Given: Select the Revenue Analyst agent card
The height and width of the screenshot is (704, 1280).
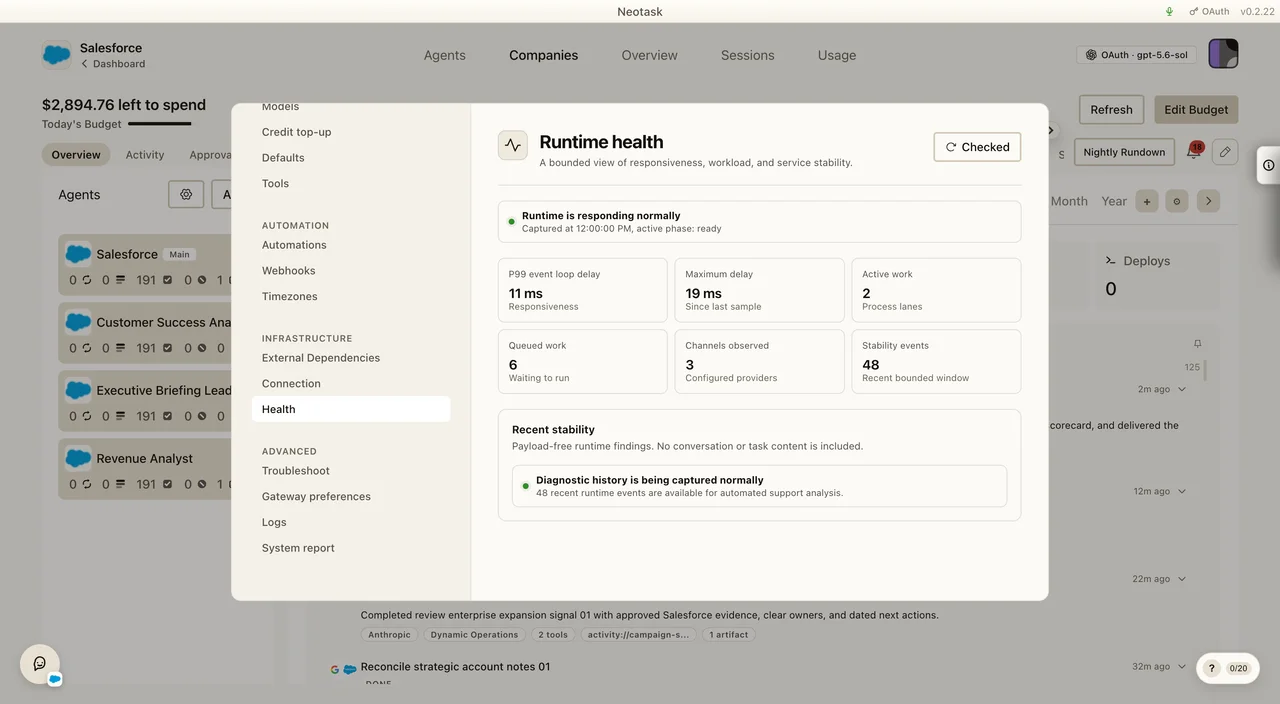Looking at the screenshot, I should 145,469.
